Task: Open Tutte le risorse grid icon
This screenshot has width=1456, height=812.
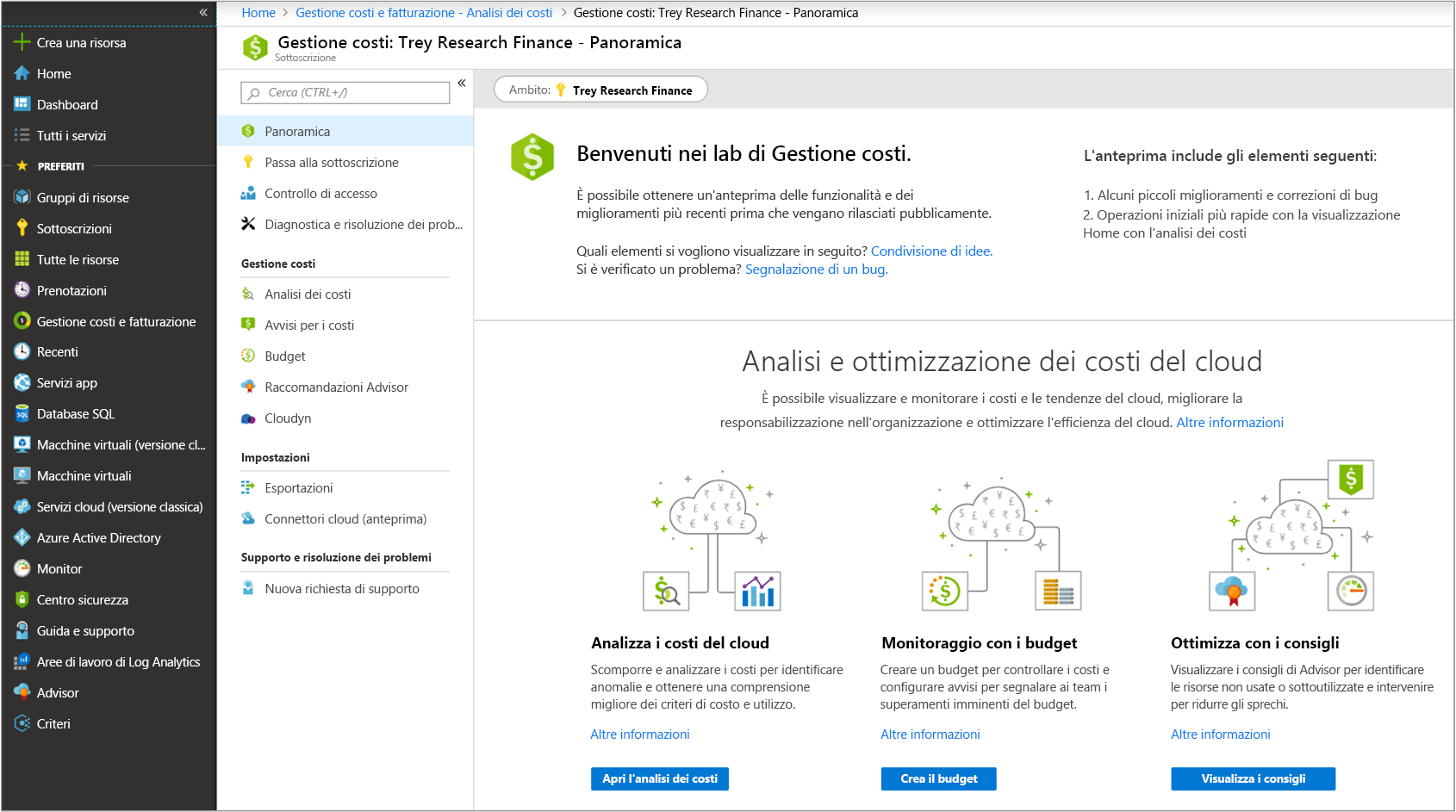Action: [22, 259]
